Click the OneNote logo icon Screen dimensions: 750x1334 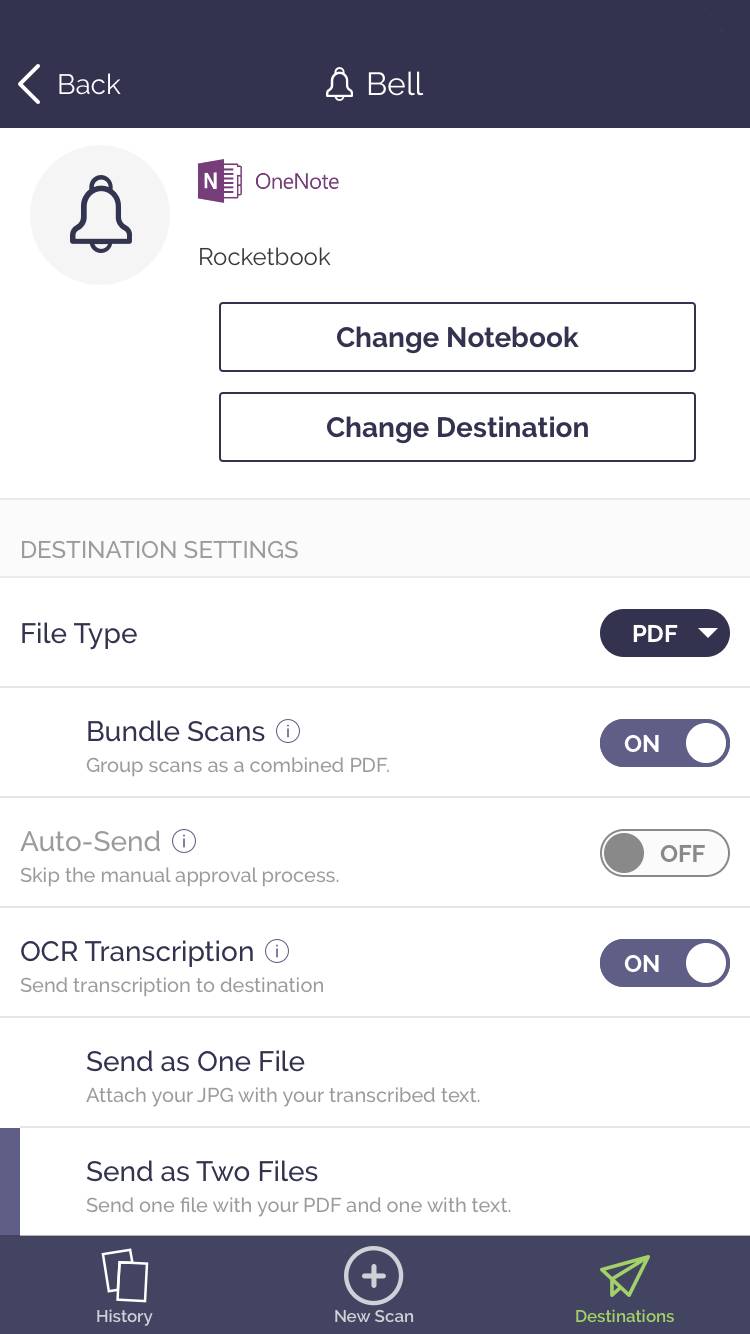pyautogui.click(x=219, y=181)
